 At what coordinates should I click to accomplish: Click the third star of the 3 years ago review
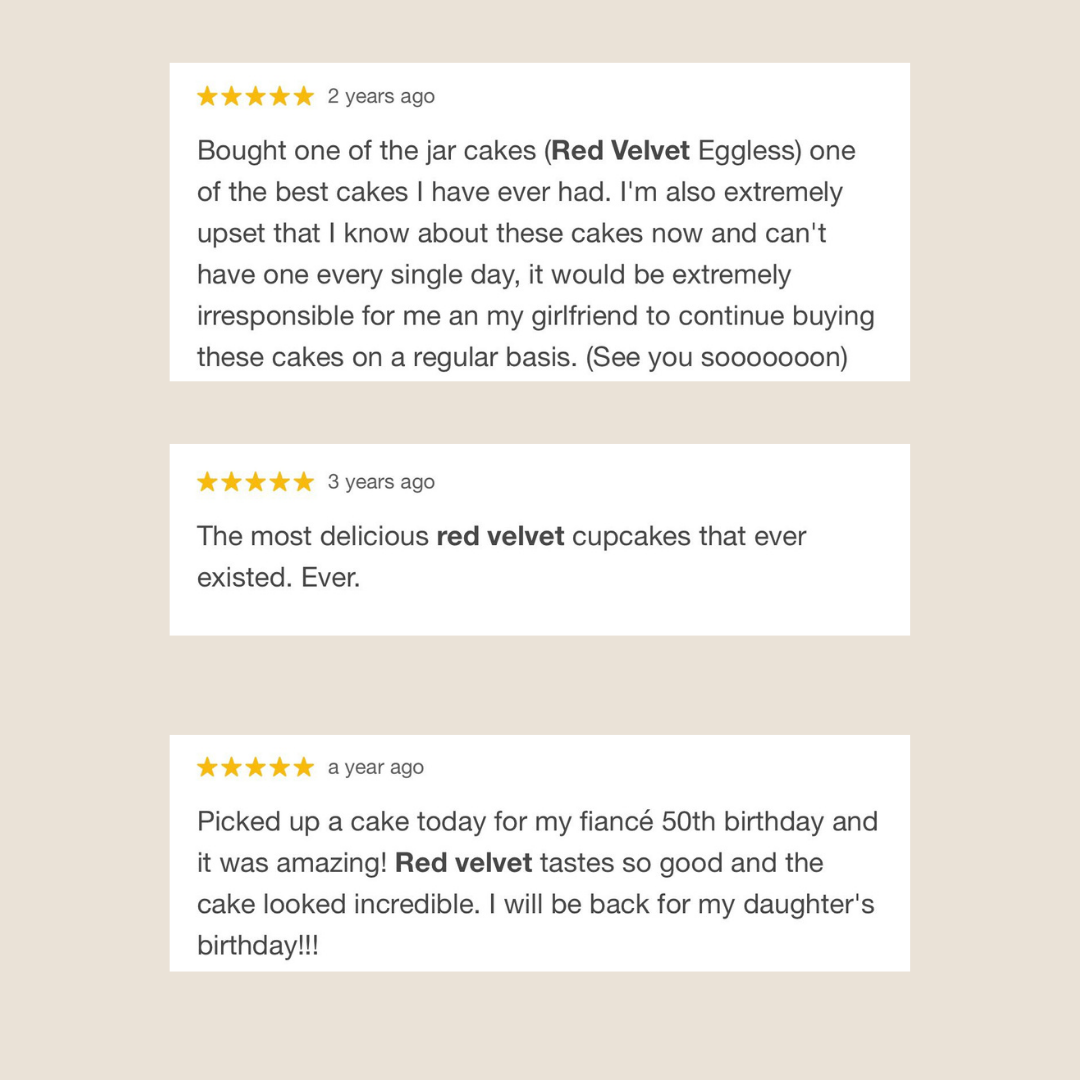point(256,481)
